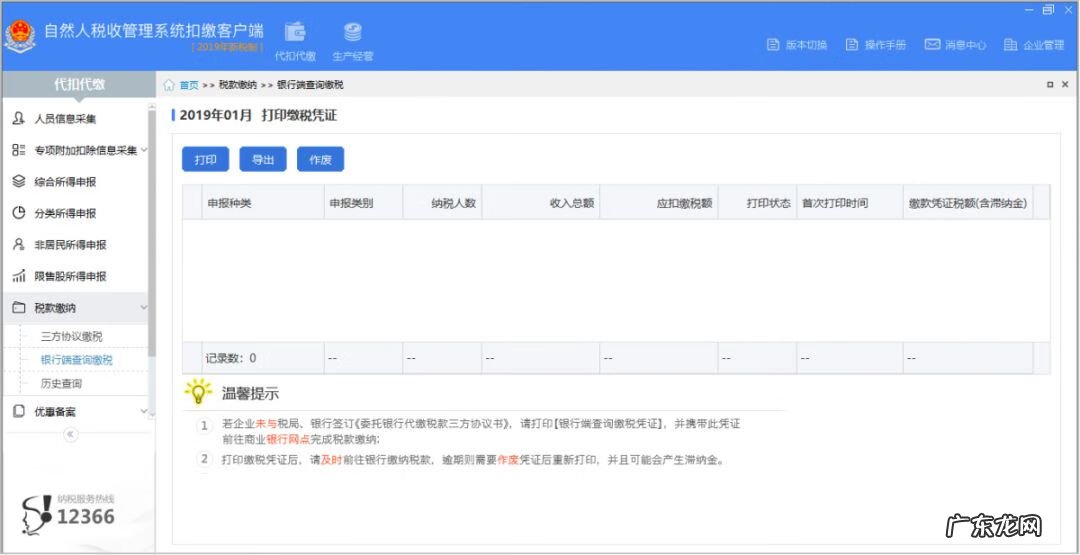Click the 记录数：0 footer cell

[263, 358]
